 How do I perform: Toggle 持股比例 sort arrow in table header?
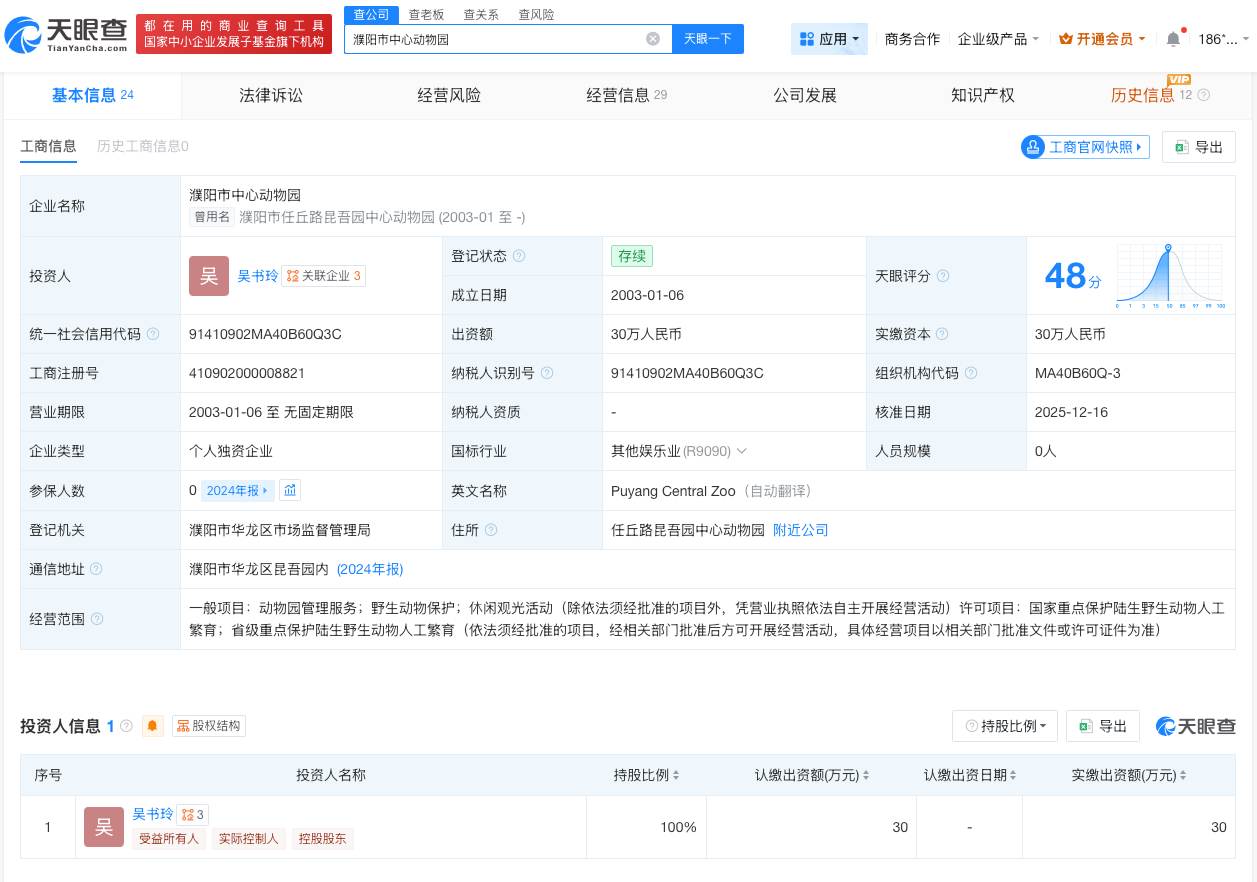[676, 775]
